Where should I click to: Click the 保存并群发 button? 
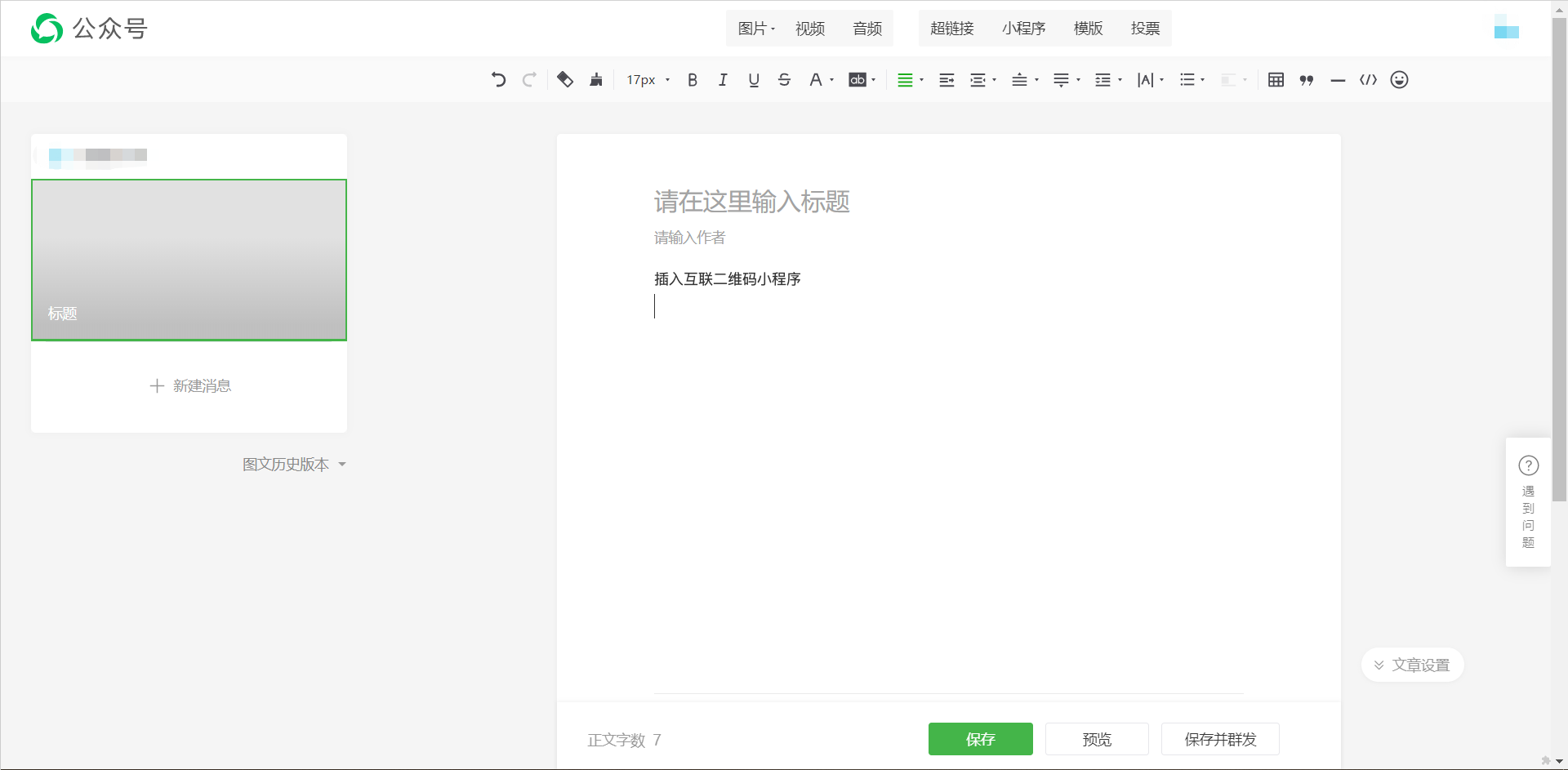click(1220, 739)
